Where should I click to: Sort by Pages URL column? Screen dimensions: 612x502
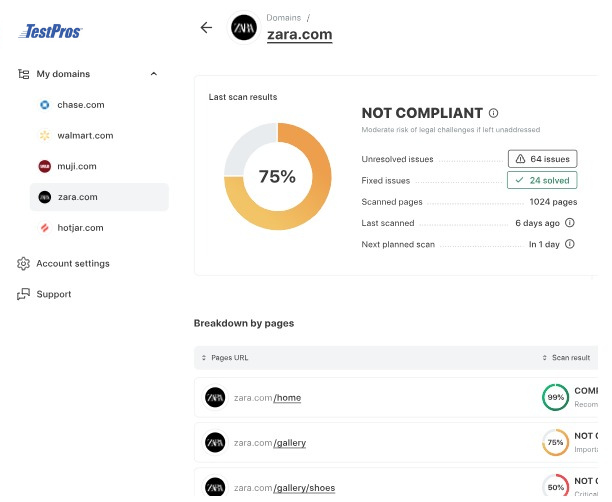(x=230, y=358)
